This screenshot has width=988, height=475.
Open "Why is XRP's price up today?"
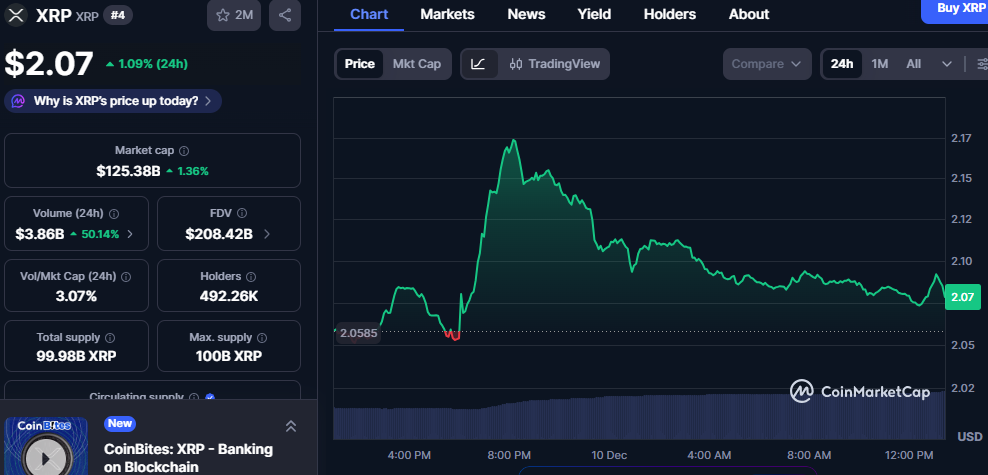tap(113, 101)
